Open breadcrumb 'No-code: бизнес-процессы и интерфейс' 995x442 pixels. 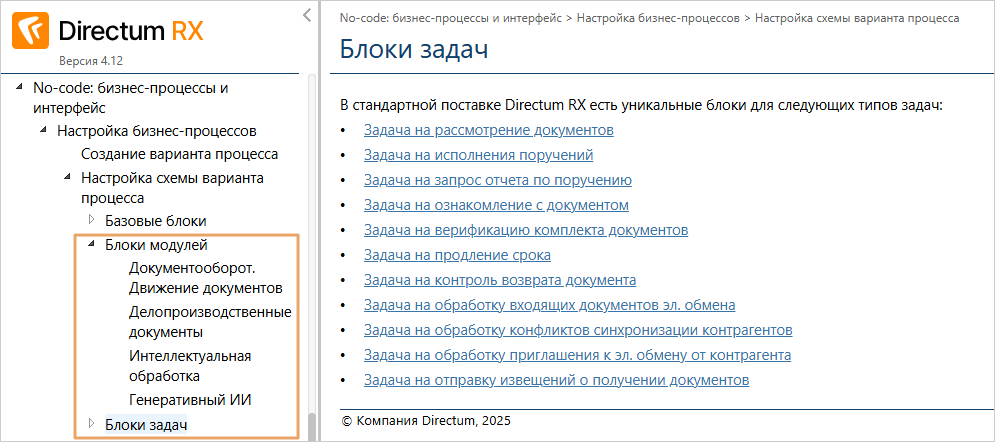pyautogui.click(x=451, y=18)
